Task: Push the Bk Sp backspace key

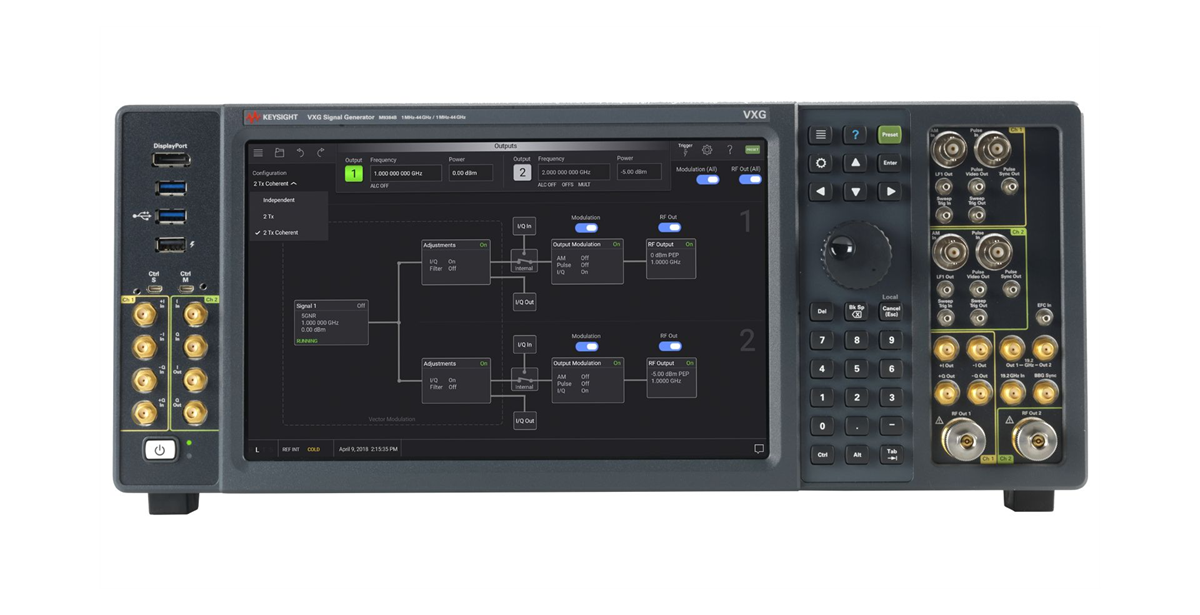Action: pyautogui.click(x=856, y=312)
